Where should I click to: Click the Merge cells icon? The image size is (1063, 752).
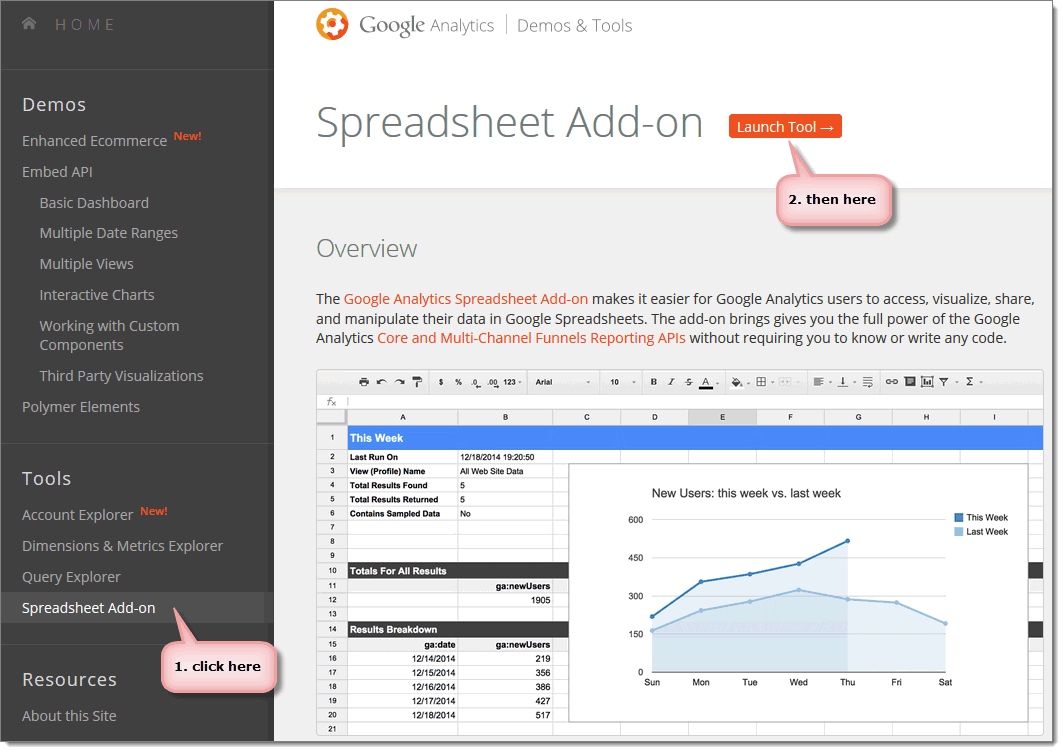(x=785, y=382)
